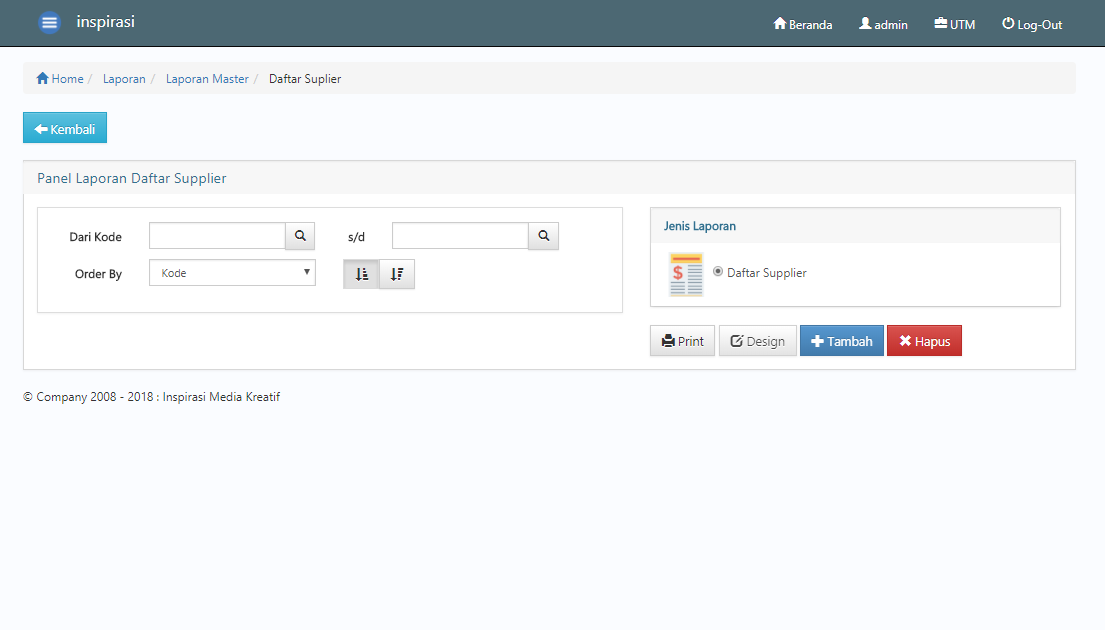Log out using Log-Out link
Viewport: 1105px width, 630px height.
[1032, 24]
